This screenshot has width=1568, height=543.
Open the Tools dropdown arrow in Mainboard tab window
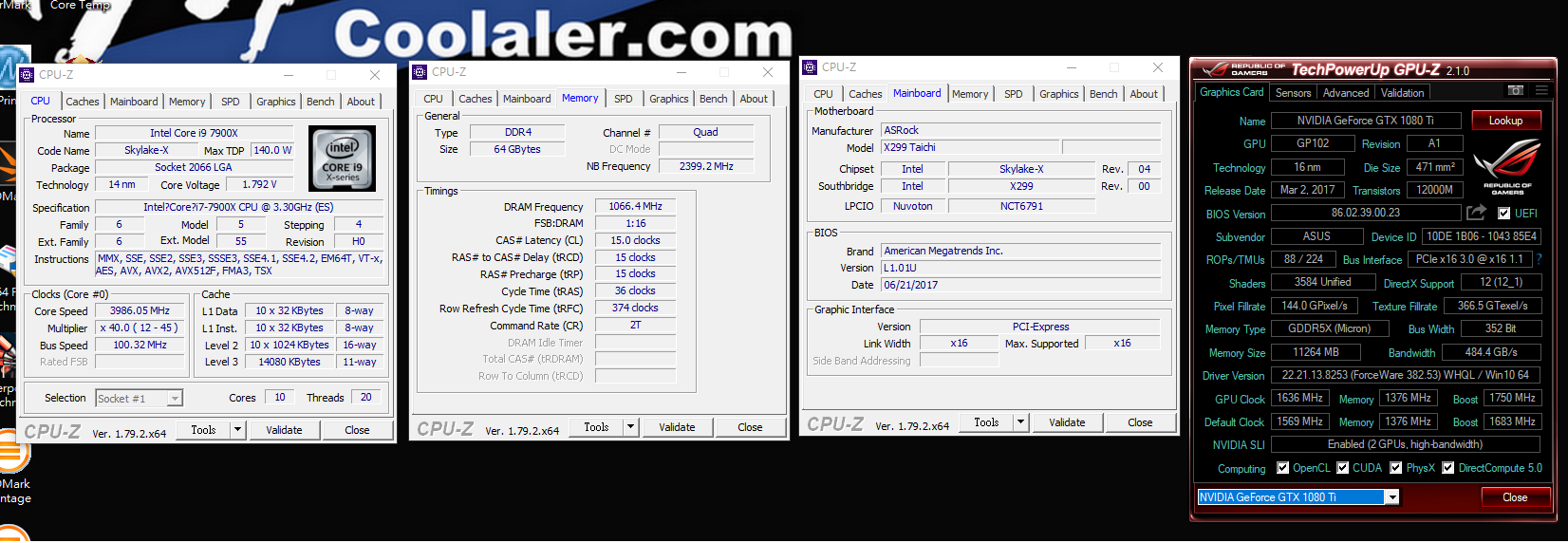point(1020,422)
